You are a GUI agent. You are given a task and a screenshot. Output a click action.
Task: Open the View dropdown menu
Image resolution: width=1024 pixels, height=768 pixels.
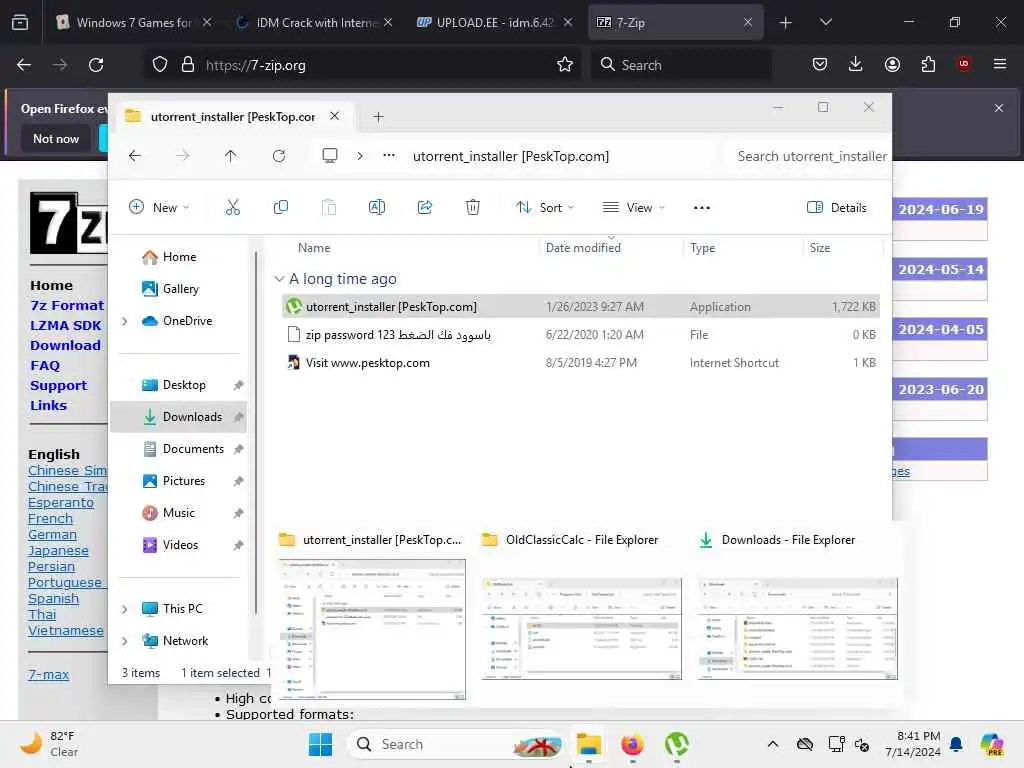[x=633, y=208]
